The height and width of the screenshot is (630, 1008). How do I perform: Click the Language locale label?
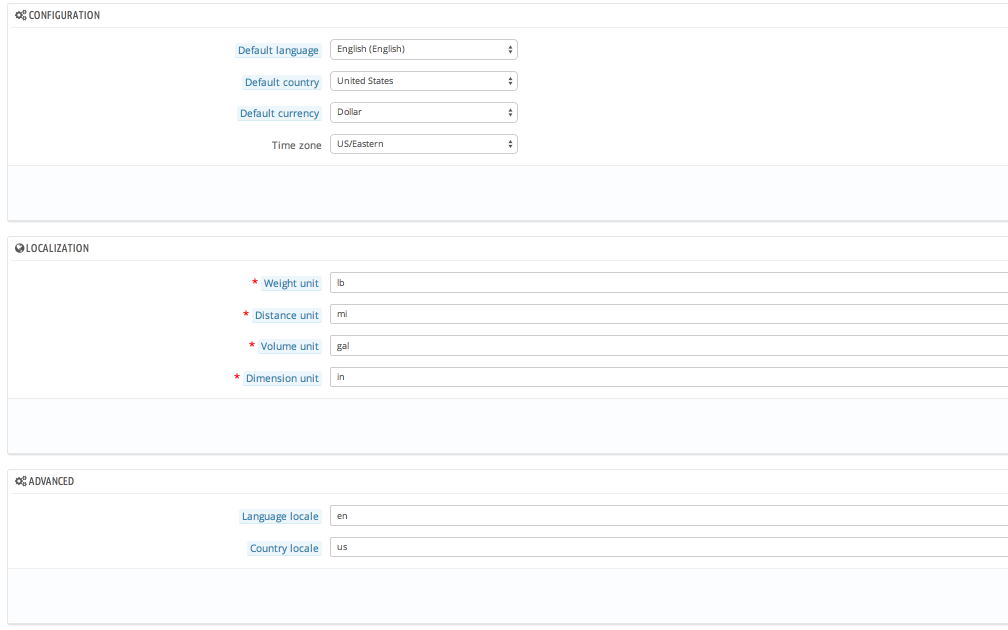coord(280,517)
